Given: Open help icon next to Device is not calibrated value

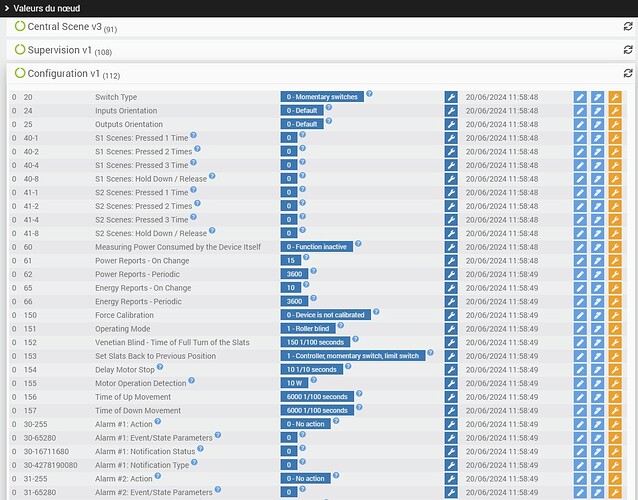Looking at the screenshot, I should [376, 312].
